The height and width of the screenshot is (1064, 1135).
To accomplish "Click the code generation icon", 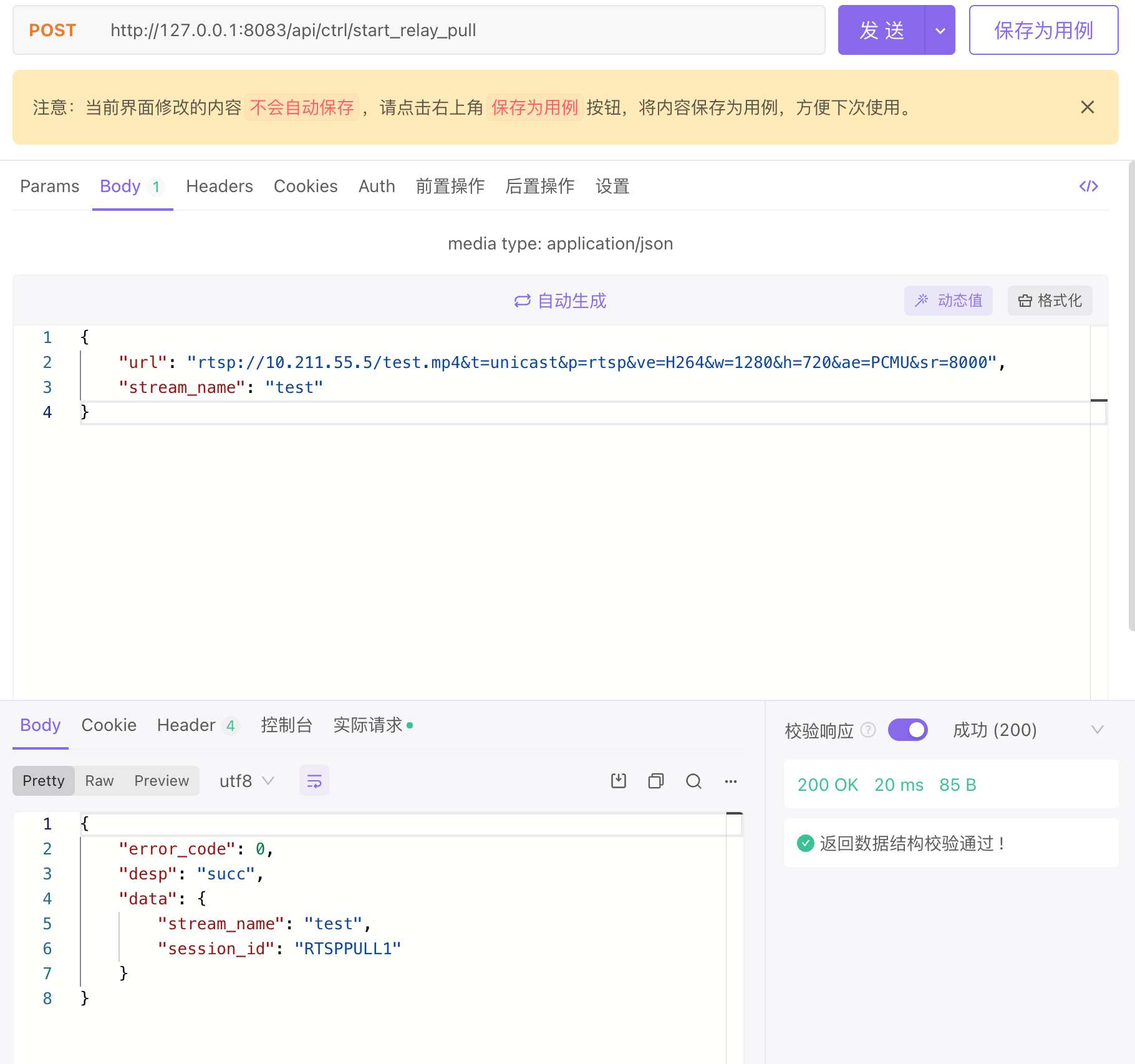I will [1088, 186].
